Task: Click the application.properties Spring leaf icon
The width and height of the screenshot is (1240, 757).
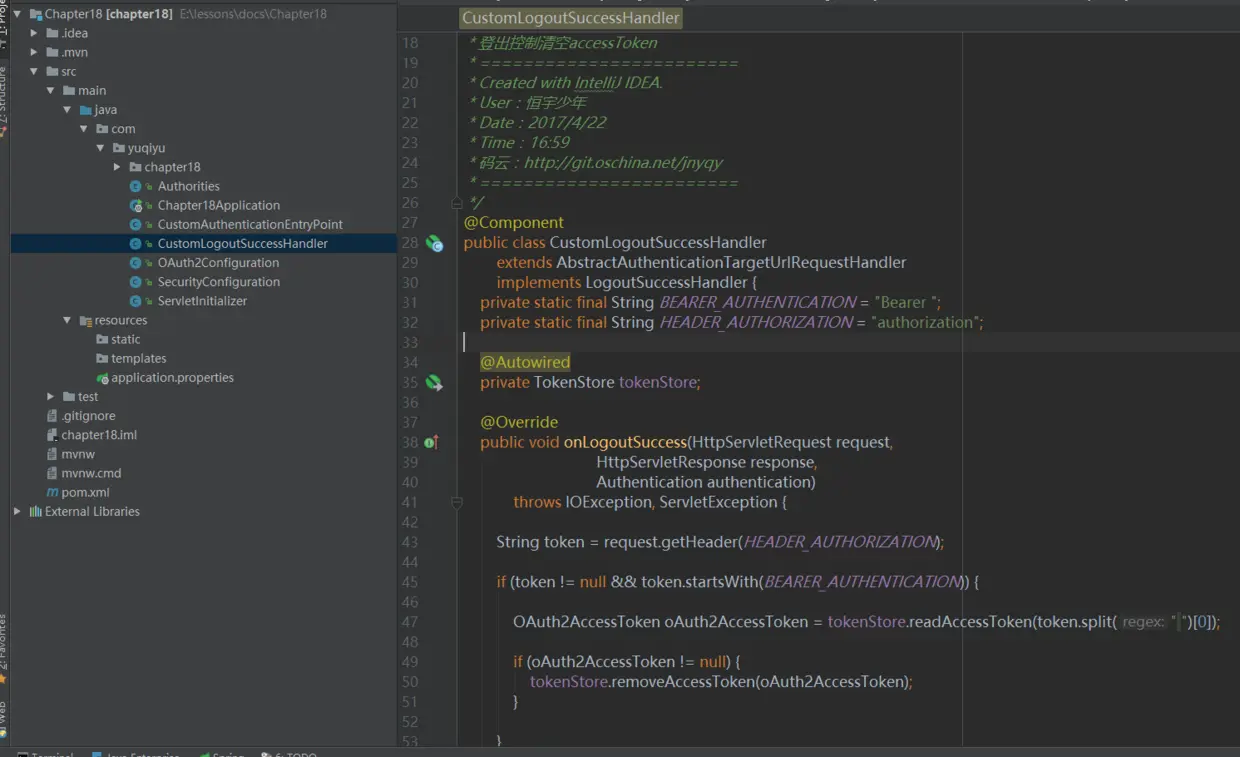Action: coord(102,378)
